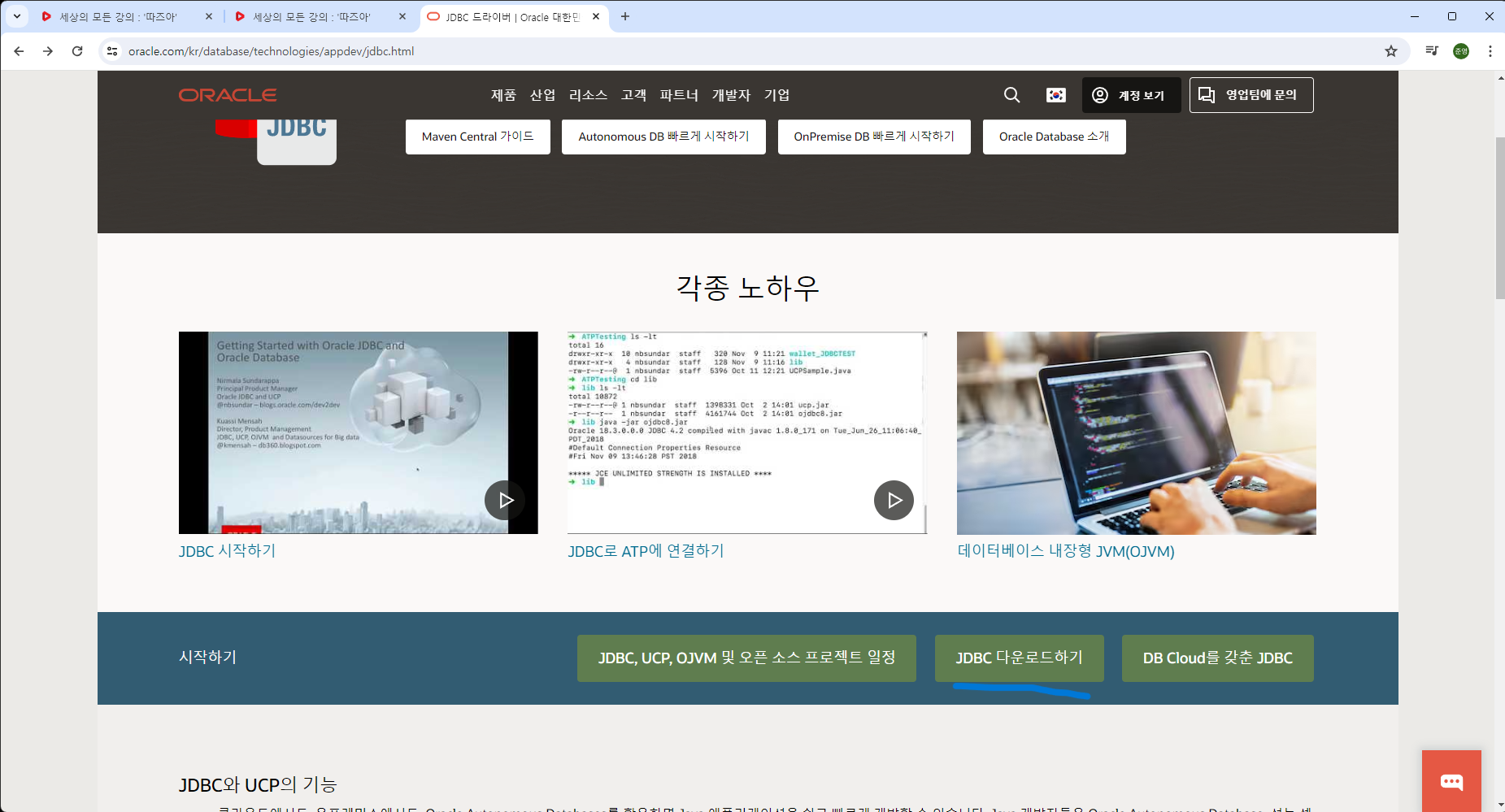
Task: Click the 시작하기 heading text
Action: [207, 657]
